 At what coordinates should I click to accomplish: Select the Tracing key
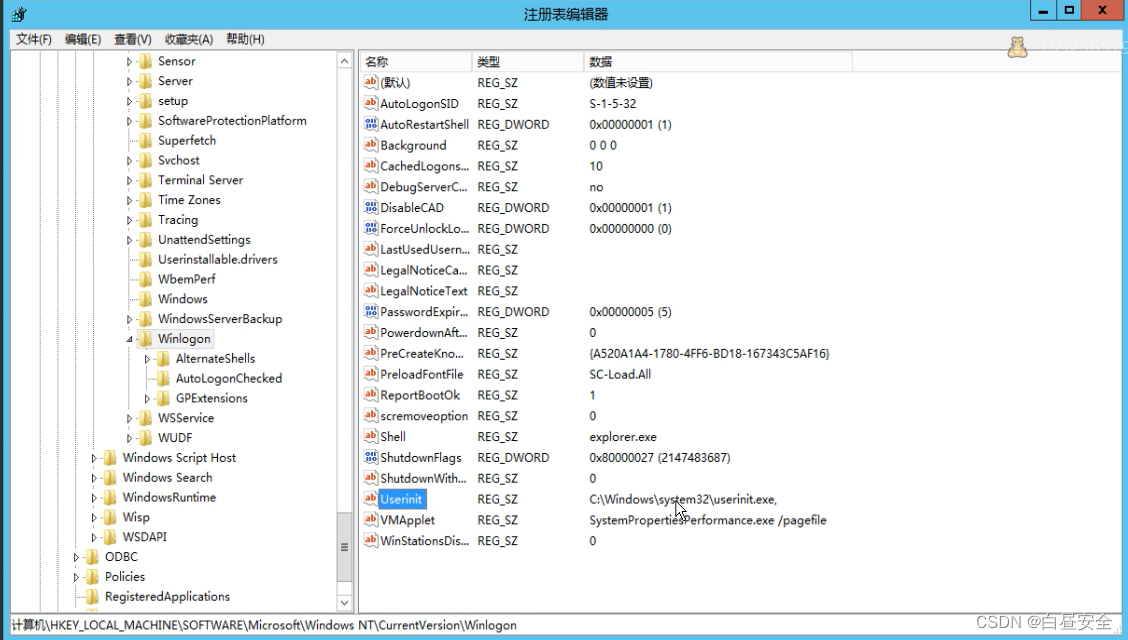pos(178,219)
